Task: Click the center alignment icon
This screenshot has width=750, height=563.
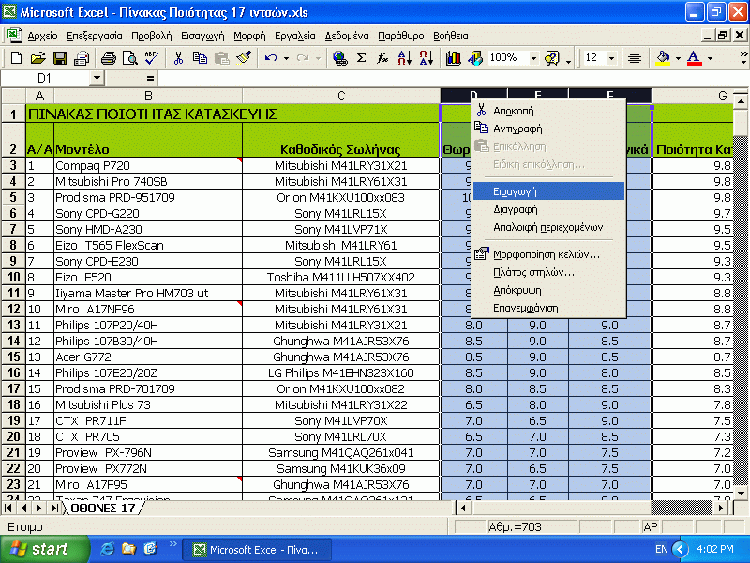Action: click(634, 58)
